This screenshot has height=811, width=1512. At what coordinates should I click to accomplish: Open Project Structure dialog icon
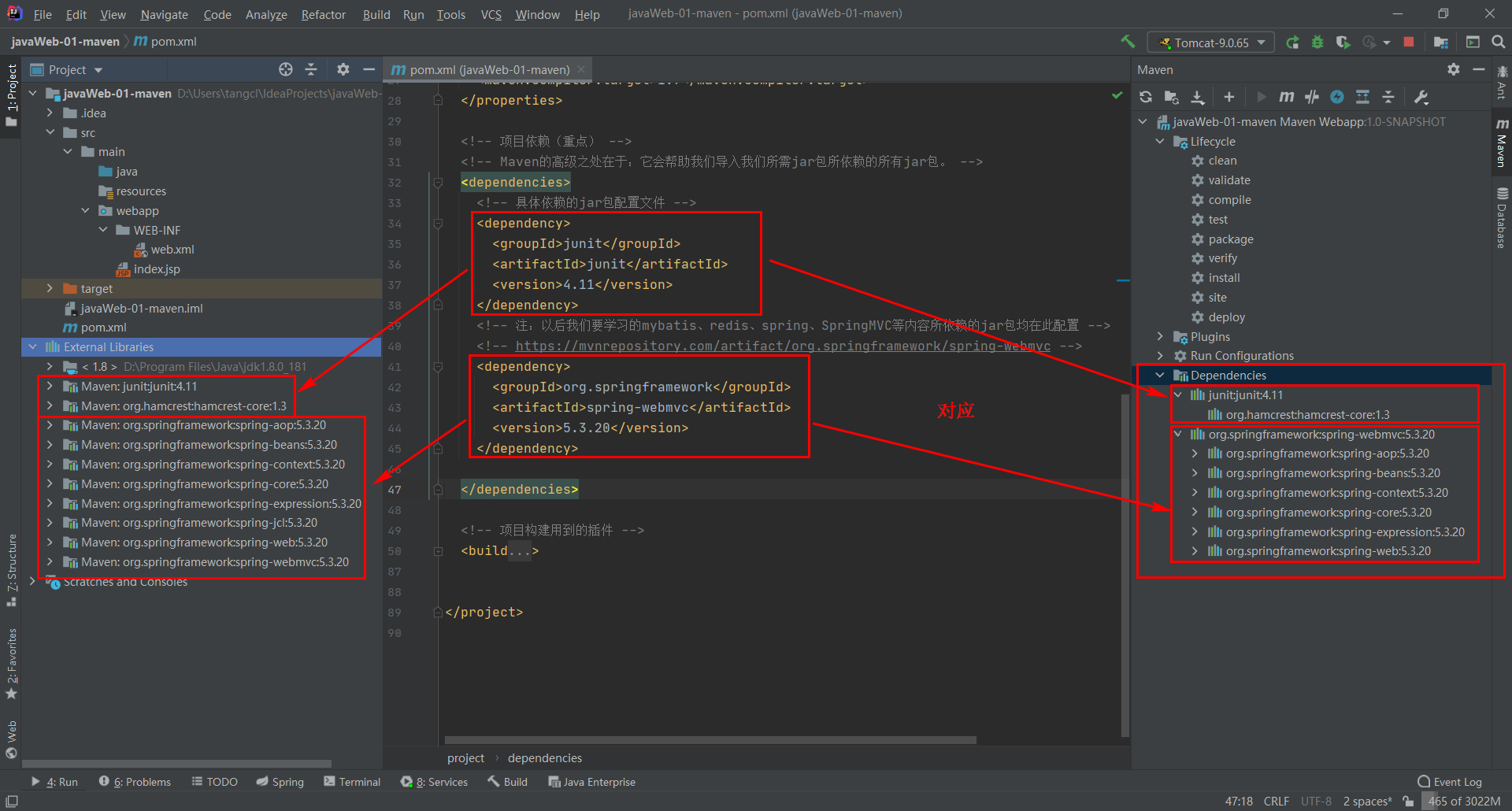1441,43
